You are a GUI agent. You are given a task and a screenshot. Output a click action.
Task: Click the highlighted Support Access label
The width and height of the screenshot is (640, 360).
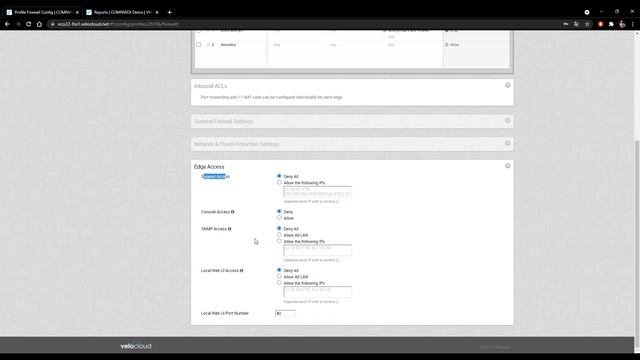point(216,176)
